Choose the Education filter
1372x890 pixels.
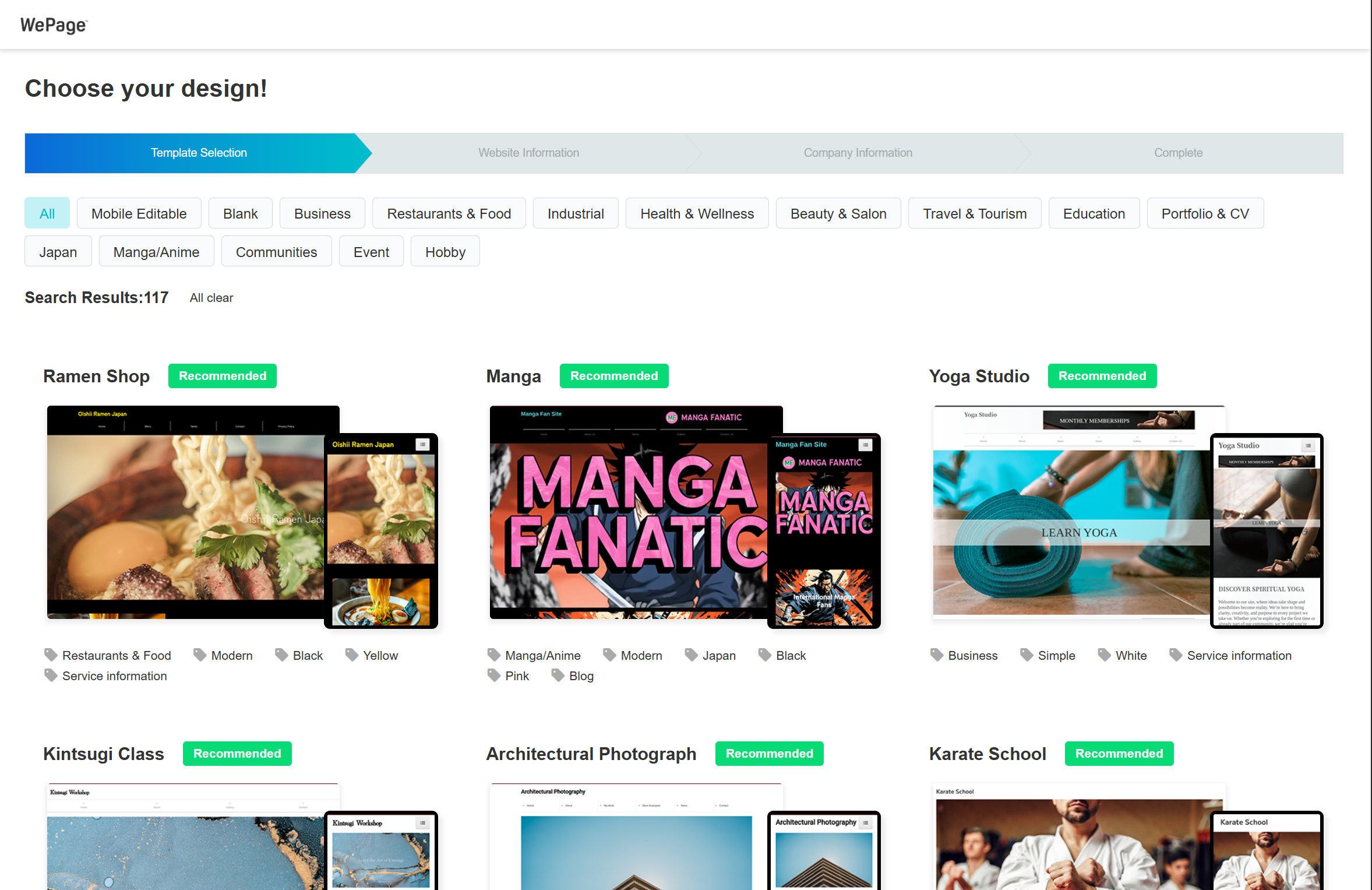coord(1094,213)
